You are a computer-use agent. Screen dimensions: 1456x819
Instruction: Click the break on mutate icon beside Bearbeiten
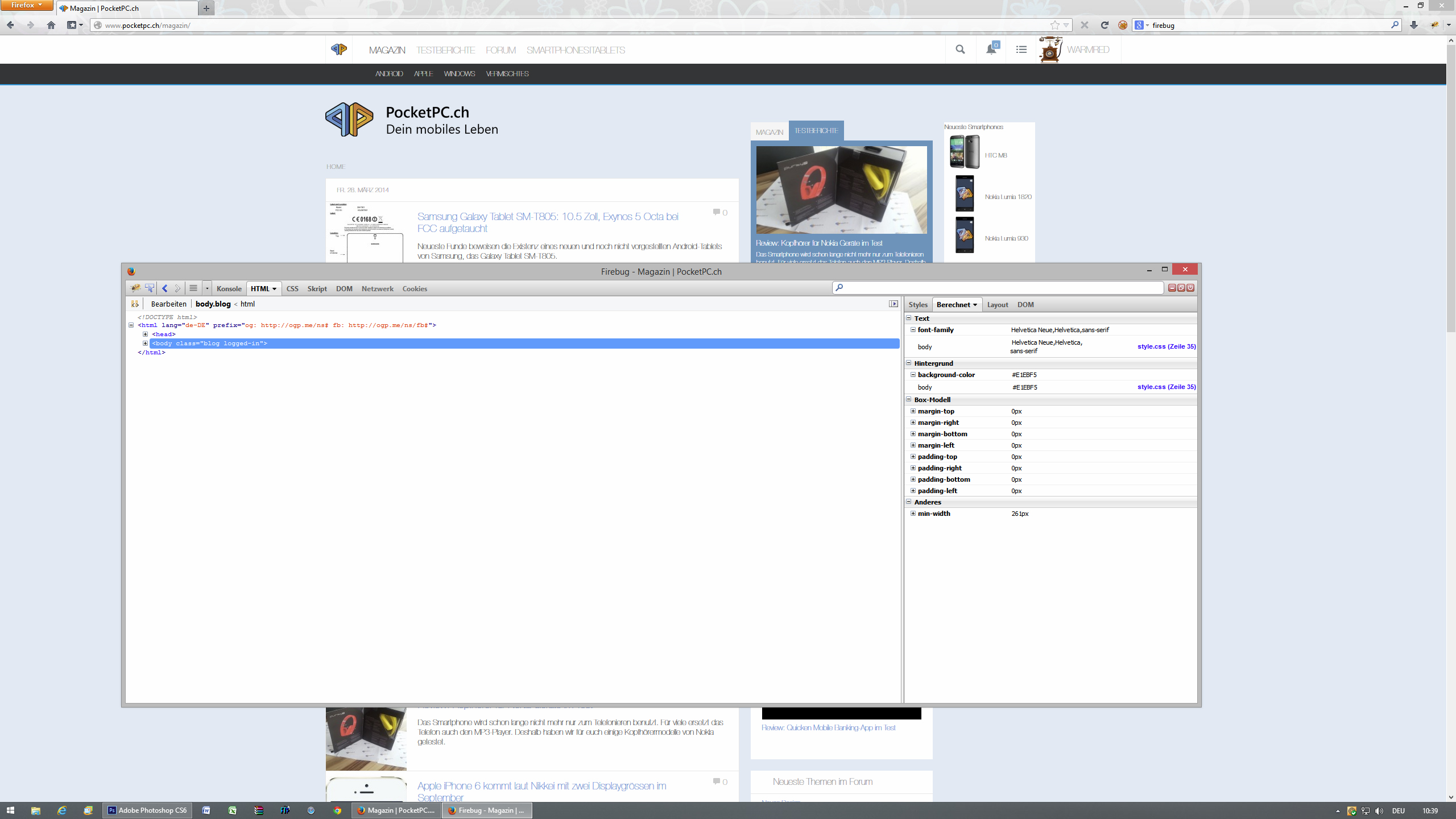(135, 304)
